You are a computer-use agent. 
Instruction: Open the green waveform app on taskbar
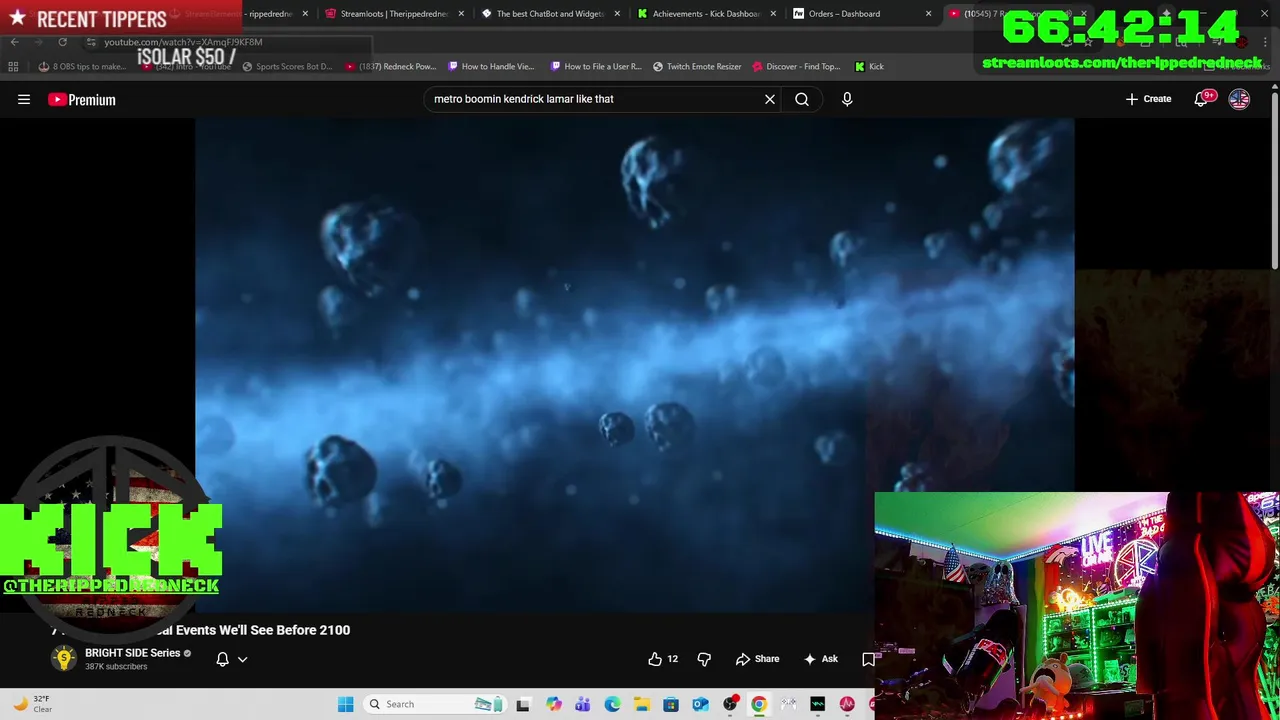pos(818,704)
